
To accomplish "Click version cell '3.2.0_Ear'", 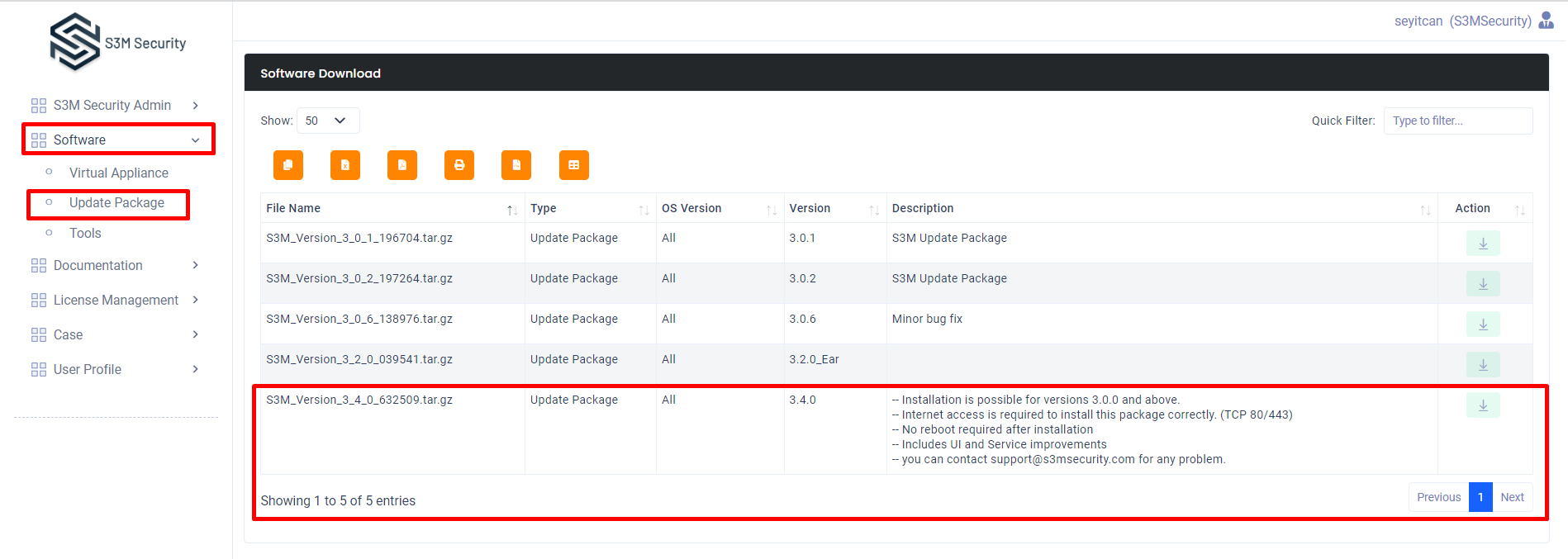I will [x=814, y=359].
